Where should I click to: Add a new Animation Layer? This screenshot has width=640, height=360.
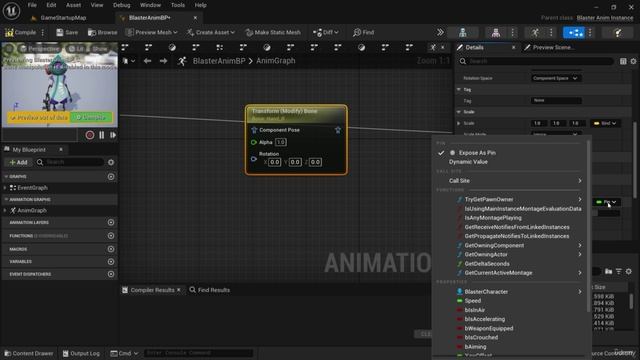[111, 222]
